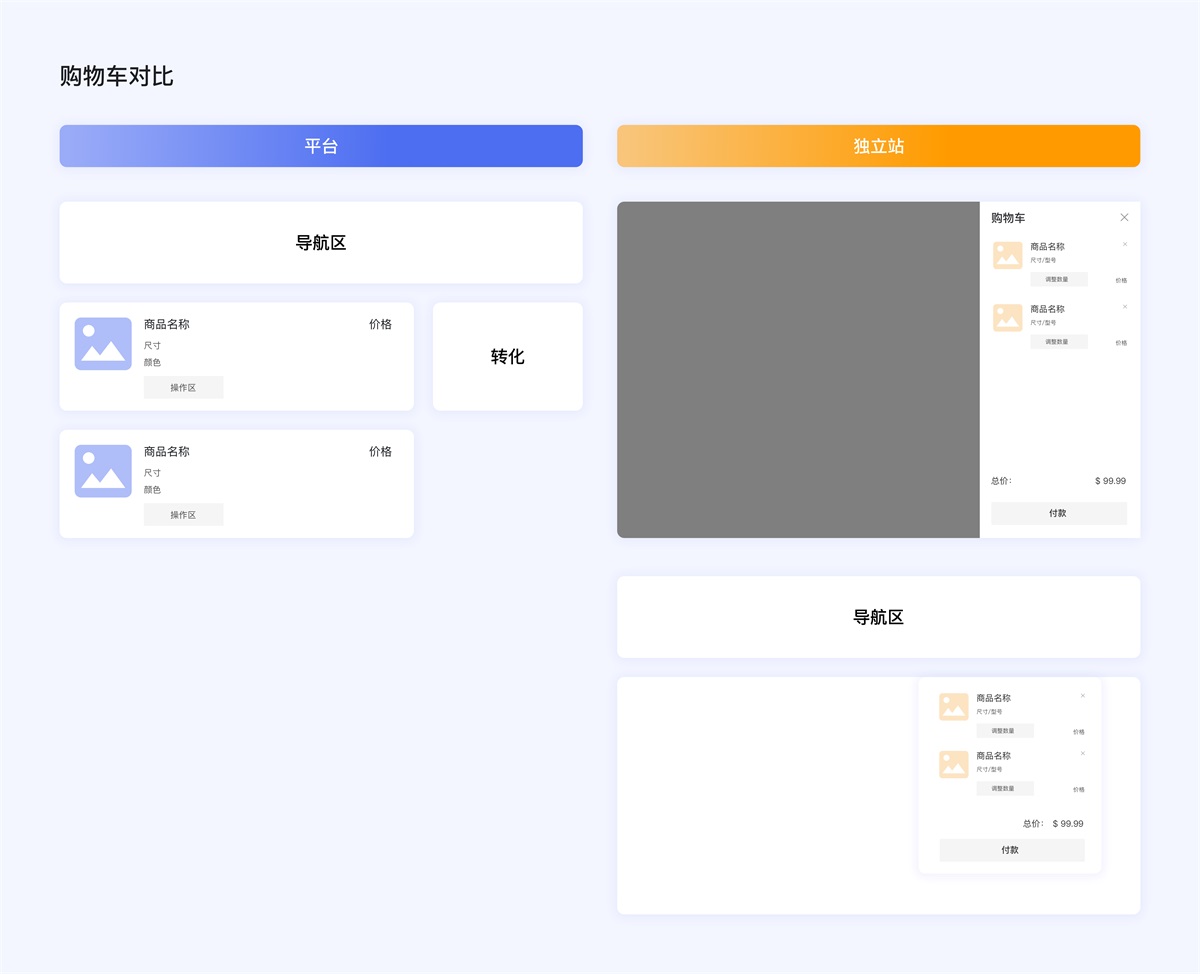Select the orange 独立站 header banner
Viewport: 1200px width, 974px height.
coord(878,146)
